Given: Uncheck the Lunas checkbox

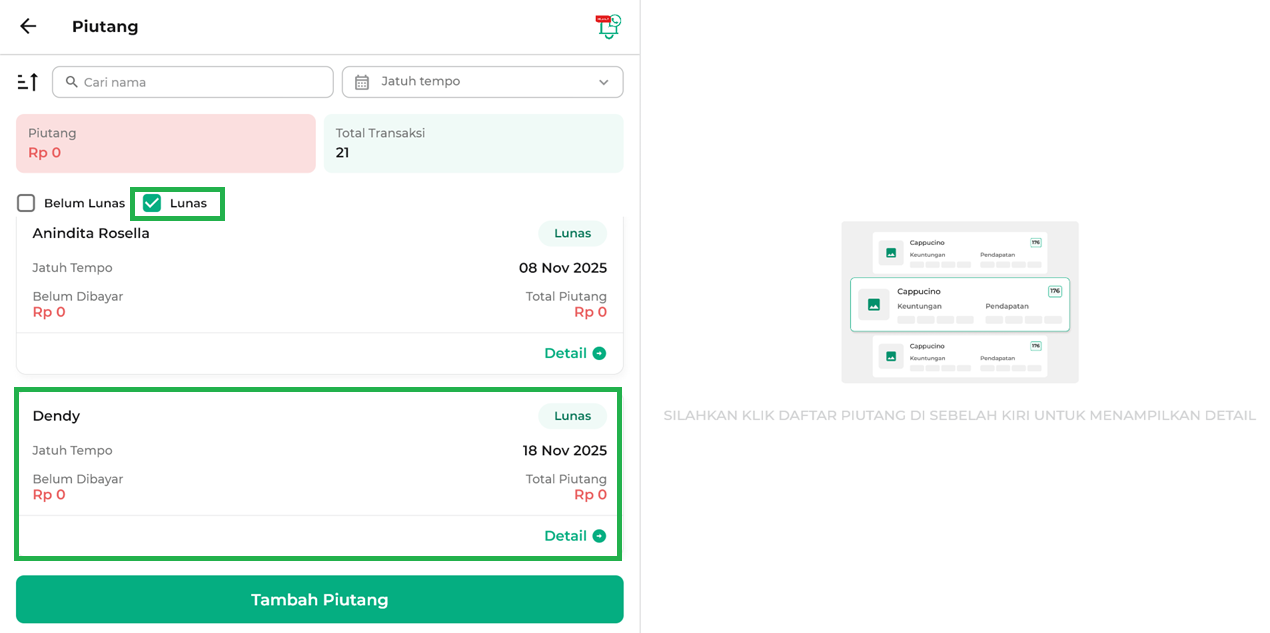Looking at the screenshot, I should click(152, 203).
